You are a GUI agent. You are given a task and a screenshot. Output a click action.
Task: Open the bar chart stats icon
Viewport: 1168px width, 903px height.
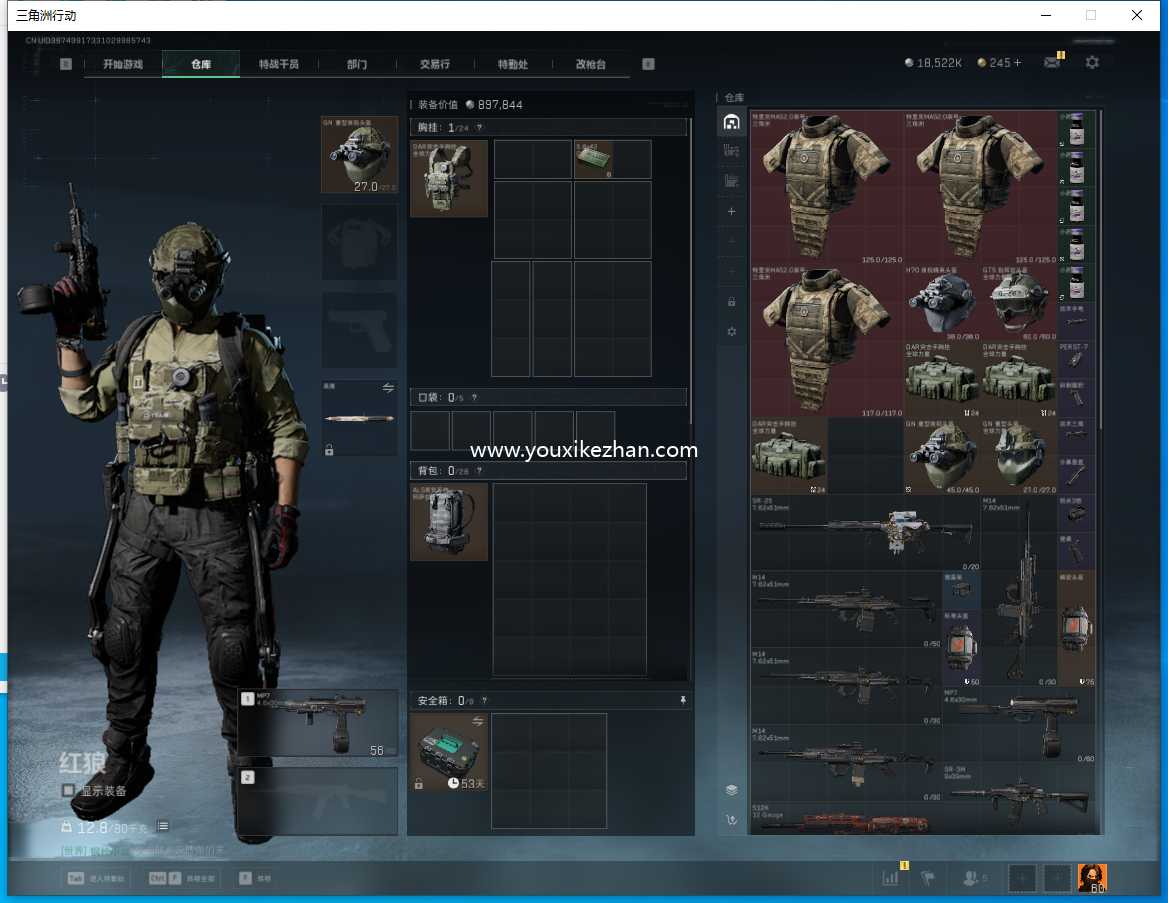pyautogui.click(x=890, y=878)
